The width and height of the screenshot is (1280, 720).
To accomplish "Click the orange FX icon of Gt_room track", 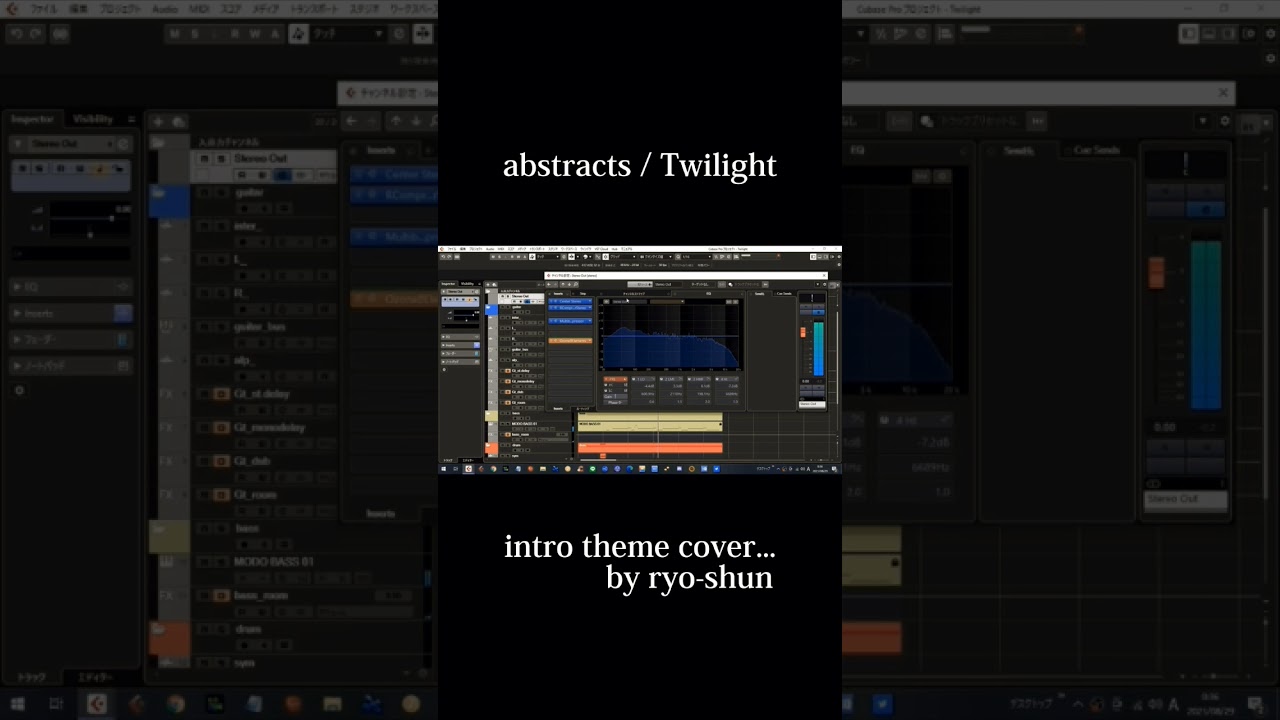I will coord(222,495).
